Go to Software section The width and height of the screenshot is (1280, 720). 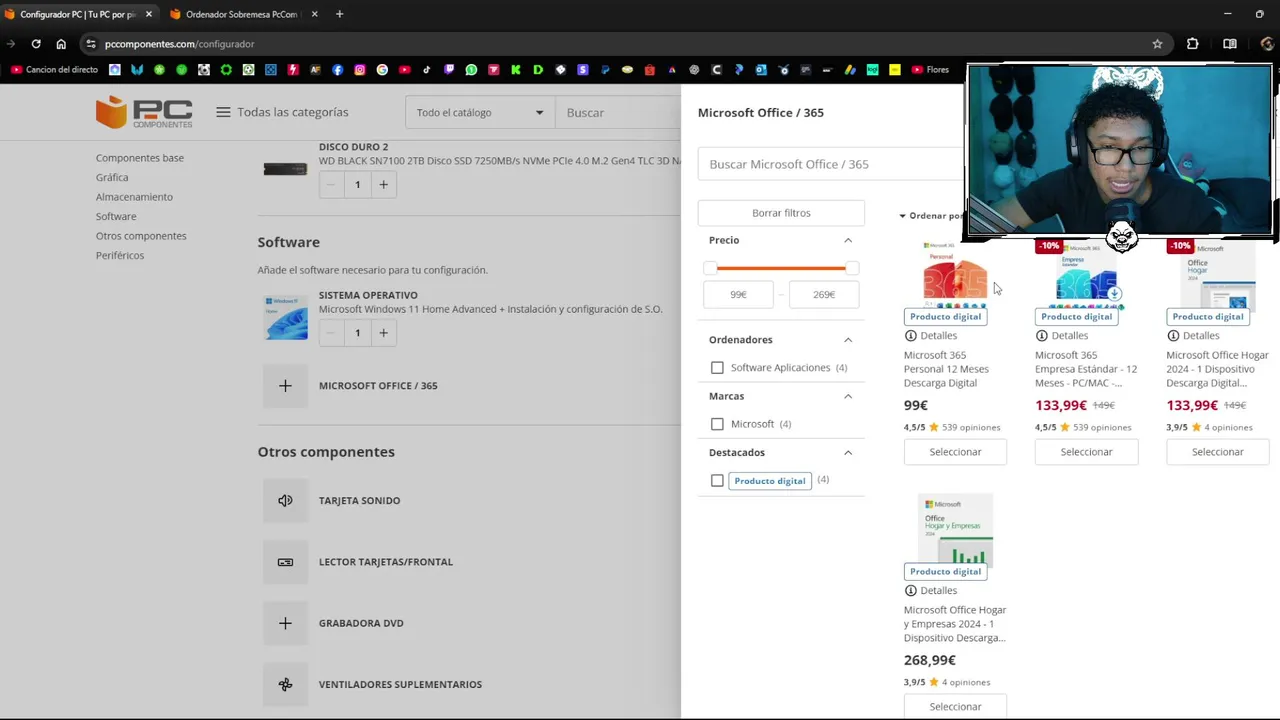116,216
